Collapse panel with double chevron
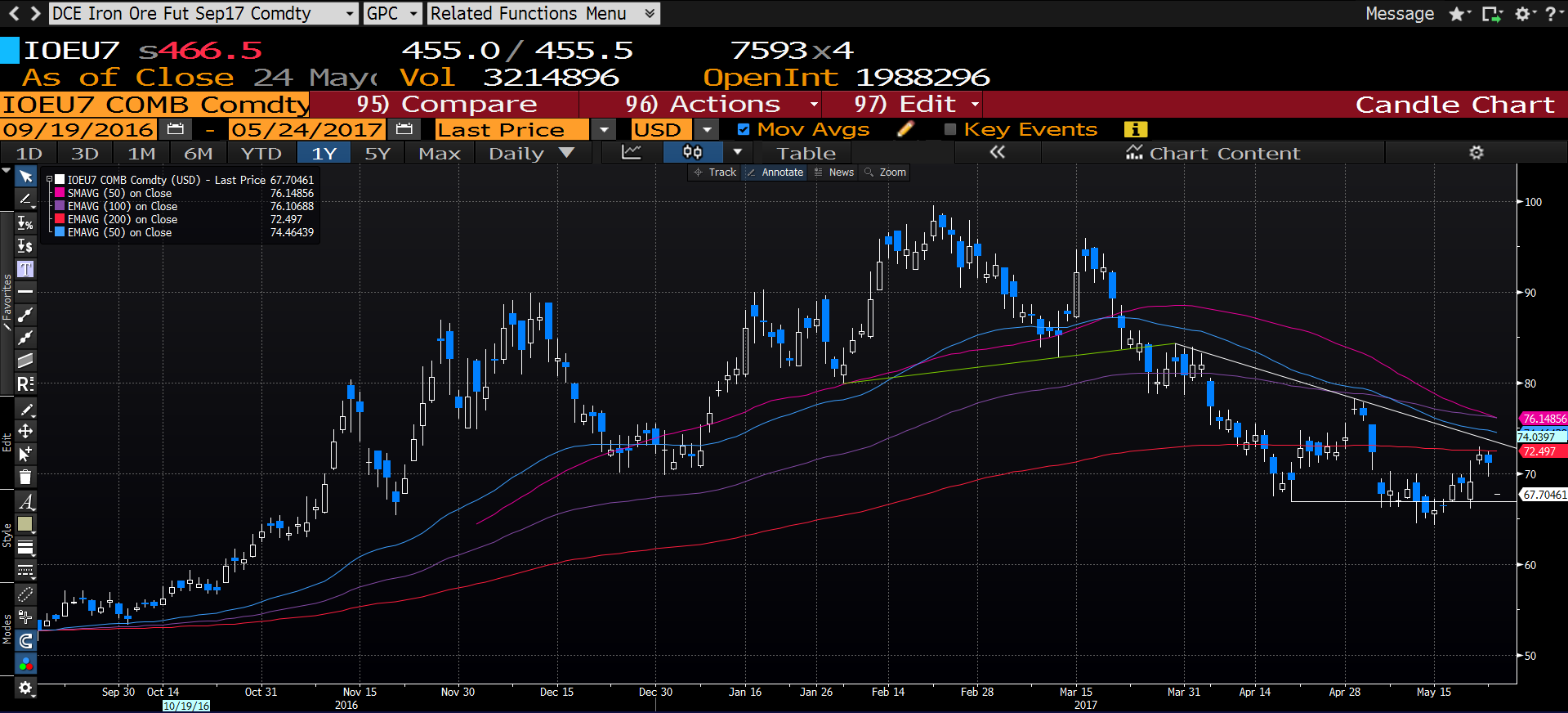This screenshot has height=713, width=1568. click(x=998, y=153)
